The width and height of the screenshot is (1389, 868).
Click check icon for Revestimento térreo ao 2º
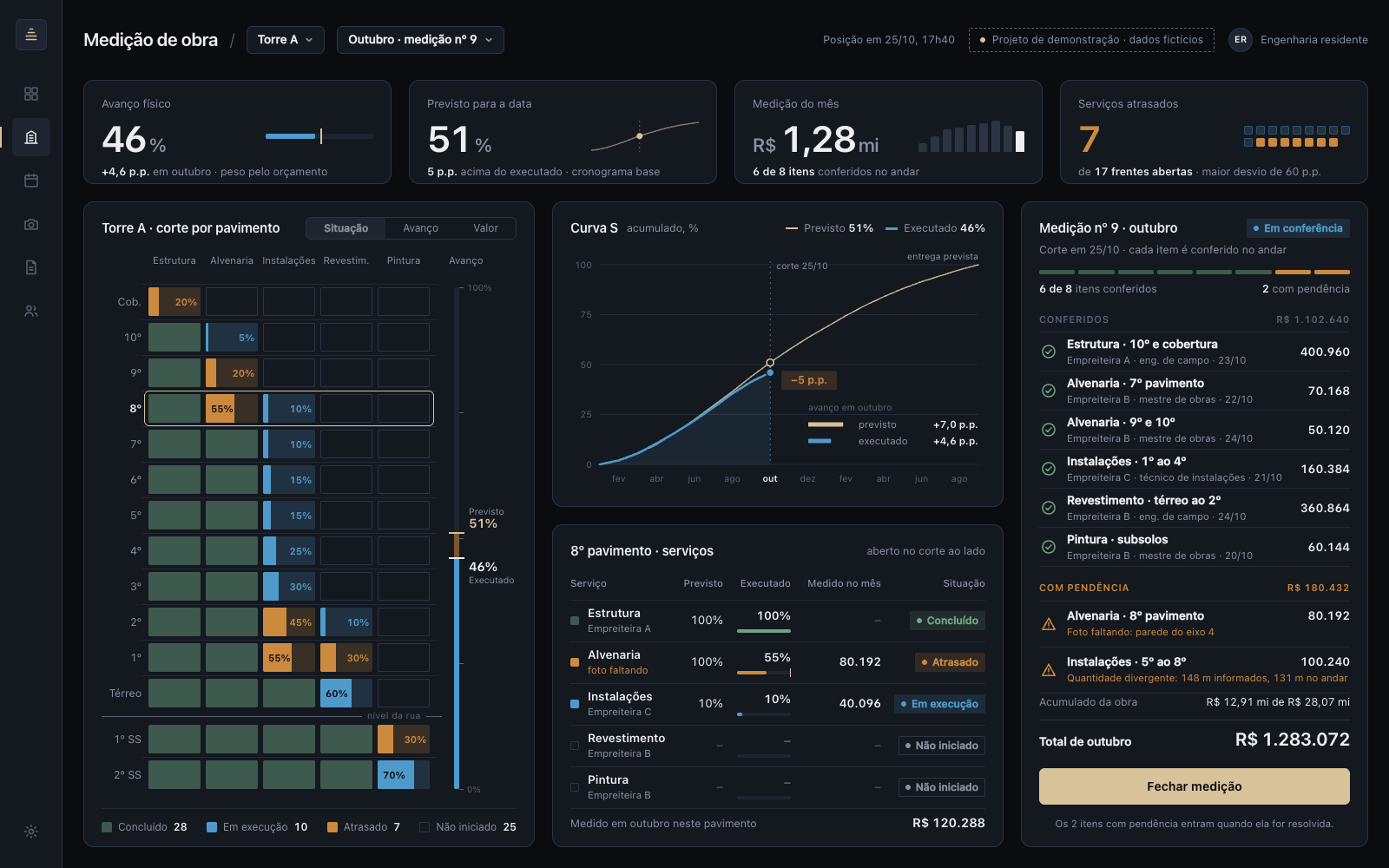[1049, 508]
